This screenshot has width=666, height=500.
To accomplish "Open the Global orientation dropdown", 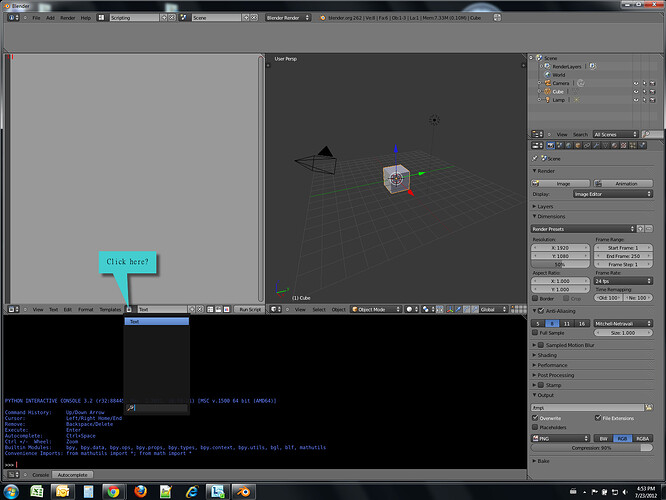I will pos(494,309).
